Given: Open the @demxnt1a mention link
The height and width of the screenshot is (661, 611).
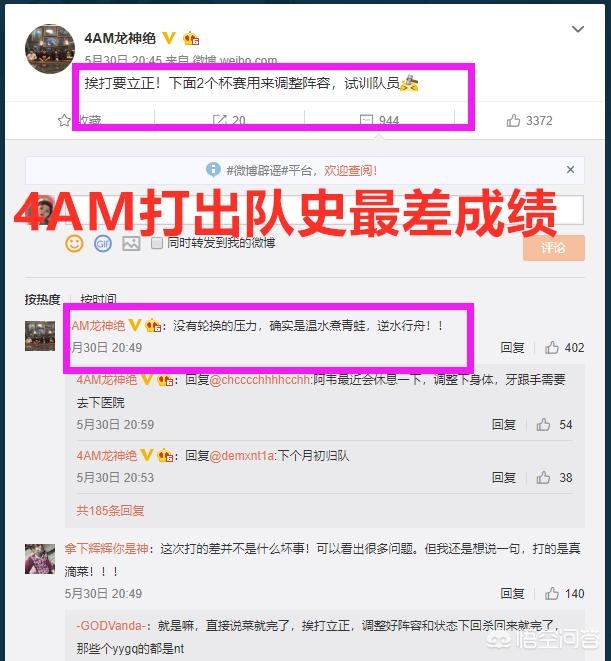Looking at the screenshot, I should click(x=242, y=456).
